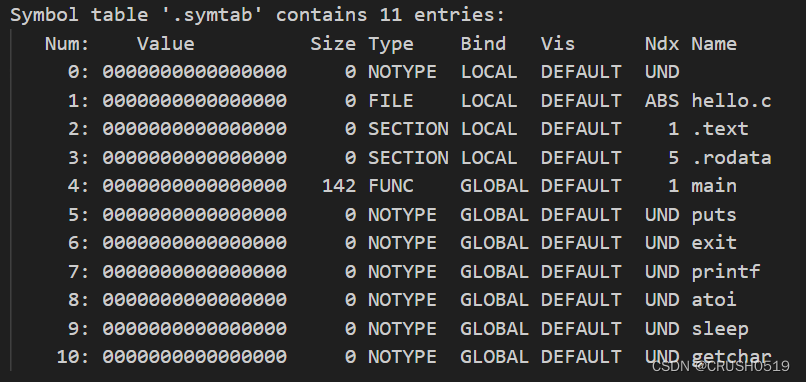Click the symbol name 'main'
The width and height of the screenshot is (806, 382).
tap(713, 186)
